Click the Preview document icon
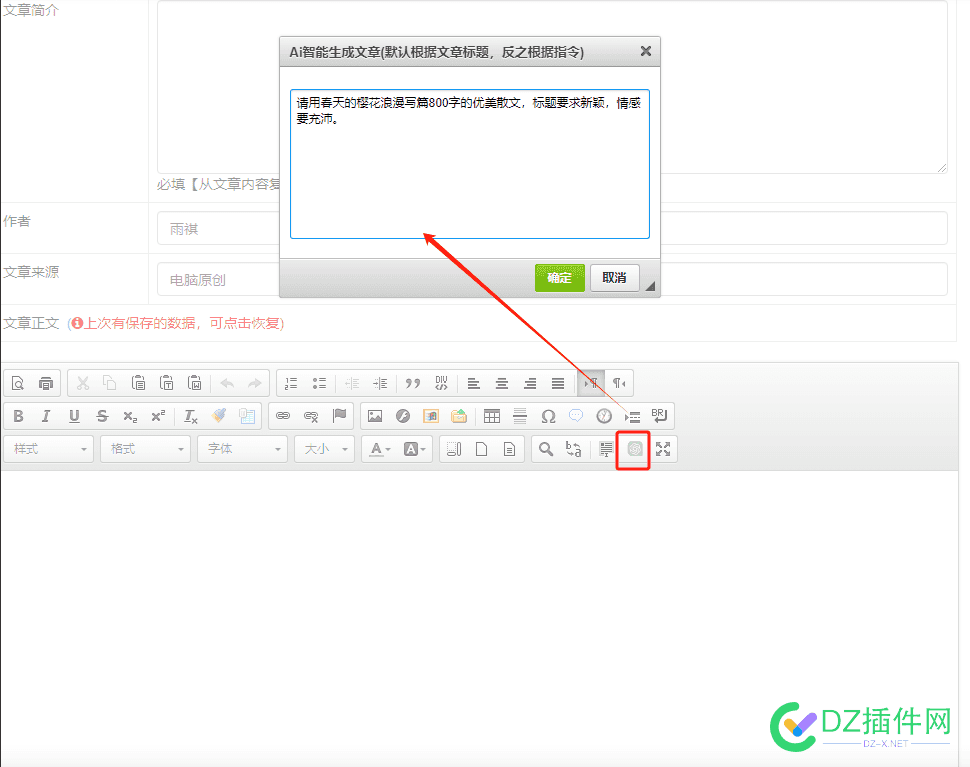 18,384
